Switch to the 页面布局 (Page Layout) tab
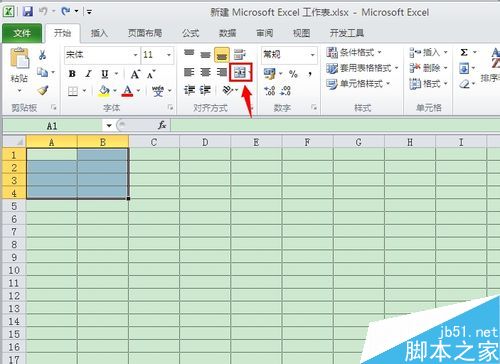The height and width of the screenshot is (364, 500). (145, 33)
